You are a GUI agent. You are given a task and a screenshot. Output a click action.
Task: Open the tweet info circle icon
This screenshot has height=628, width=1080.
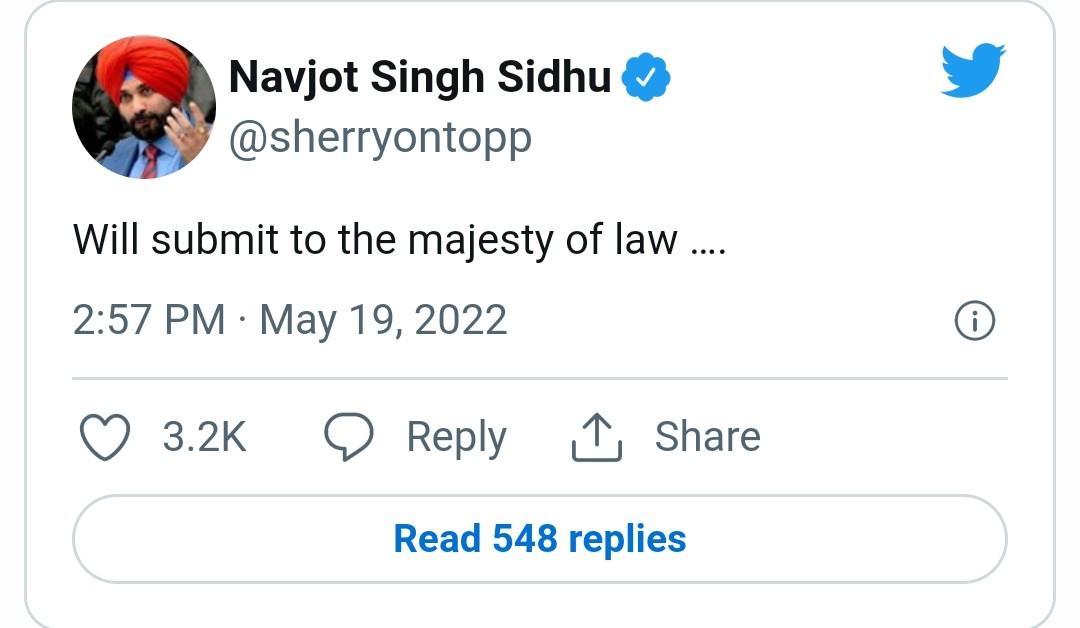pos(975,321)
